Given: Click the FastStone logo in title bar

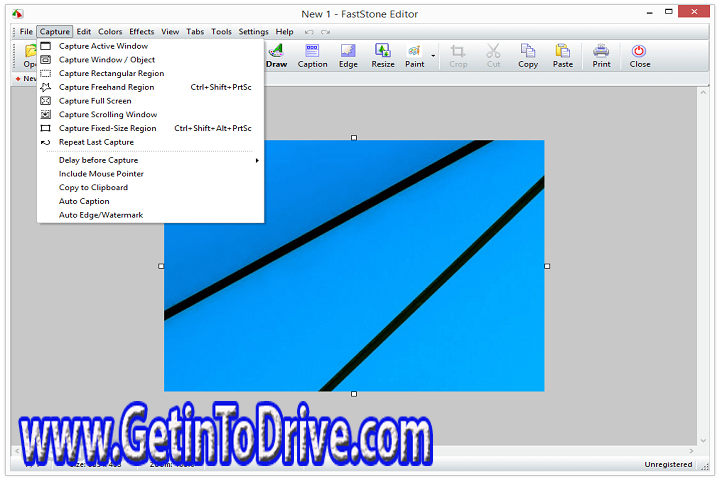Looking at the screenshot, I should point(17,14).
